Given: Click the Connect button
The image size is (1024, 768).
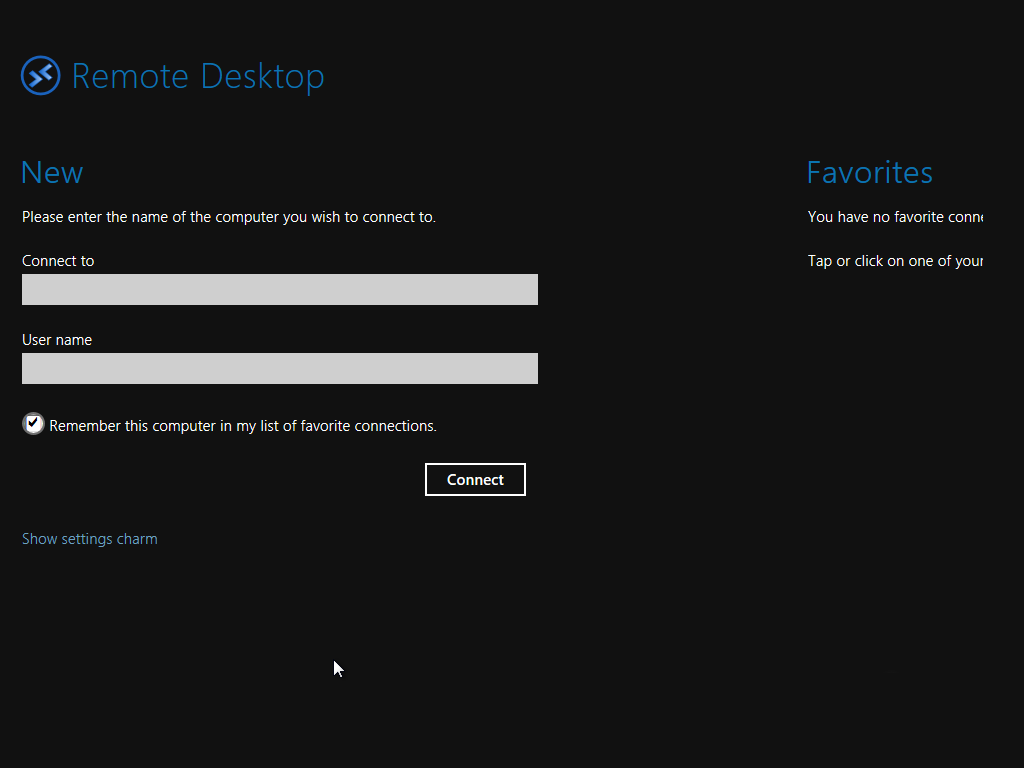Looking at the screenshot, I should click(475, 479).
